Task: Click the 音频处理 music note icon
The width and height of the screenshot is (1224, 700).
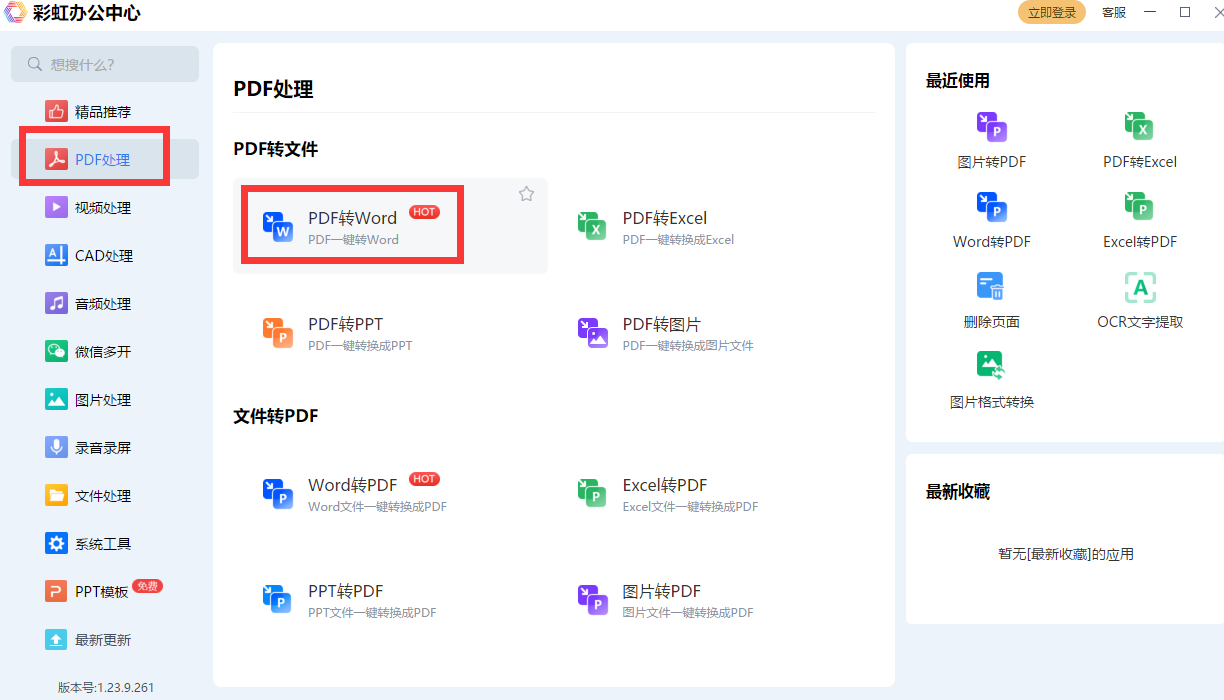Action: [56, 303]
